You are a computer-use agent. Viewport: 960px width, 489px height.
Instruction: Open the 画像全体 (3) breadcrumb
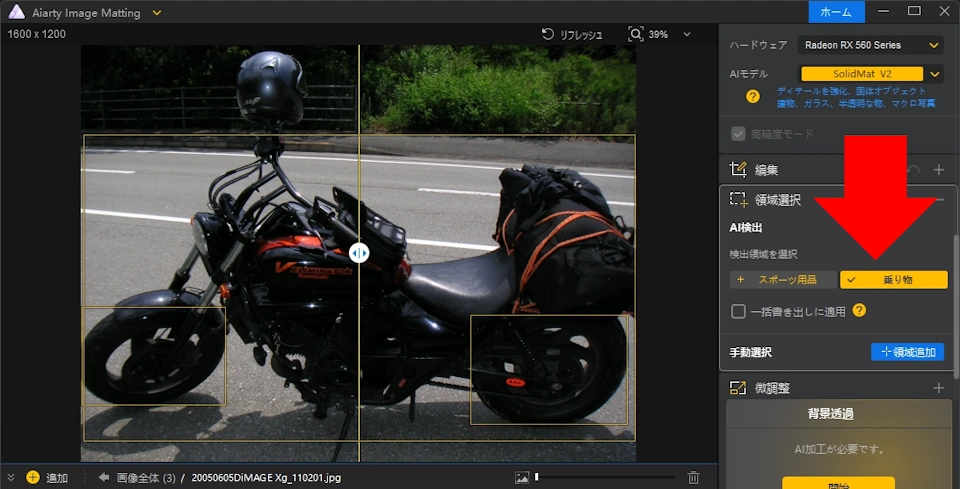point(146,478)
